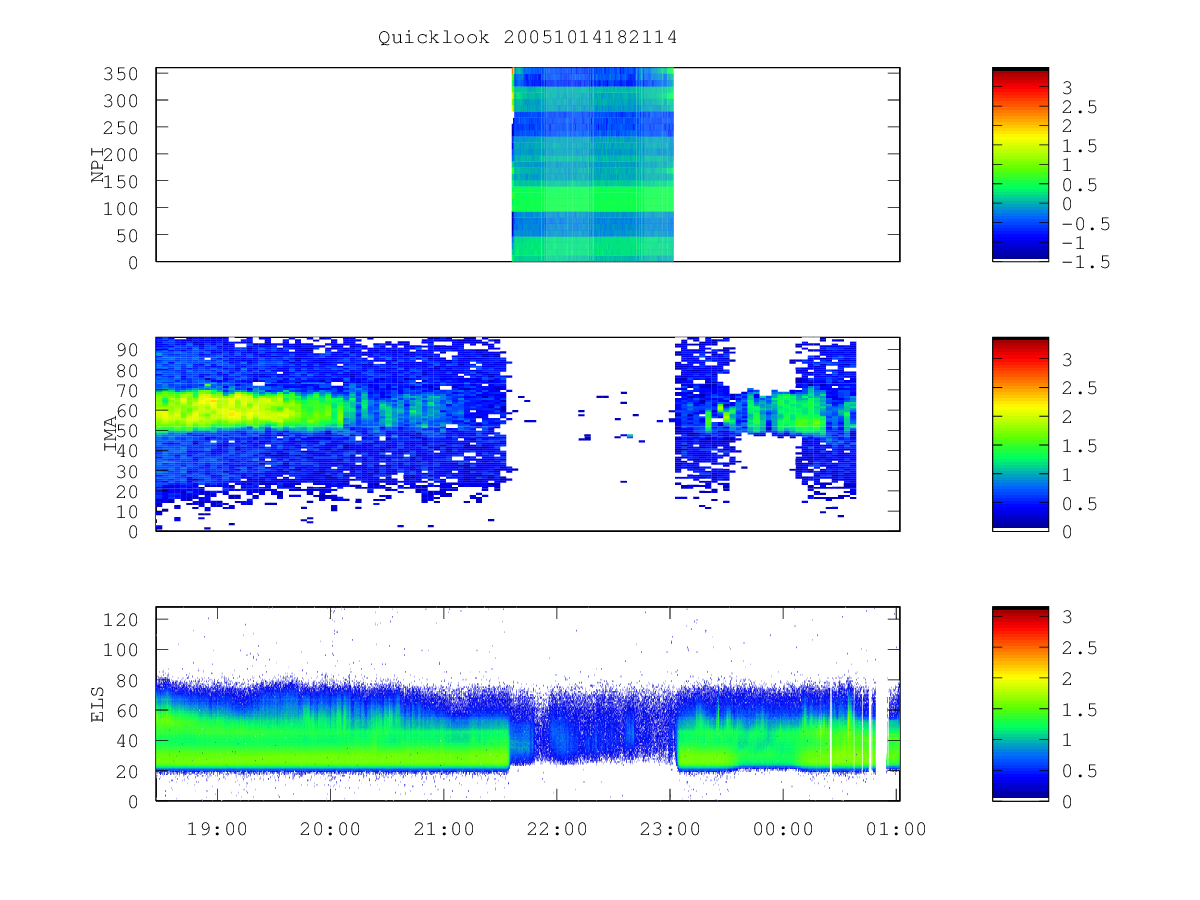The image size is (1200, 900).
Task: Click the 00:00 time tick label
Action: tap(782, 829)
